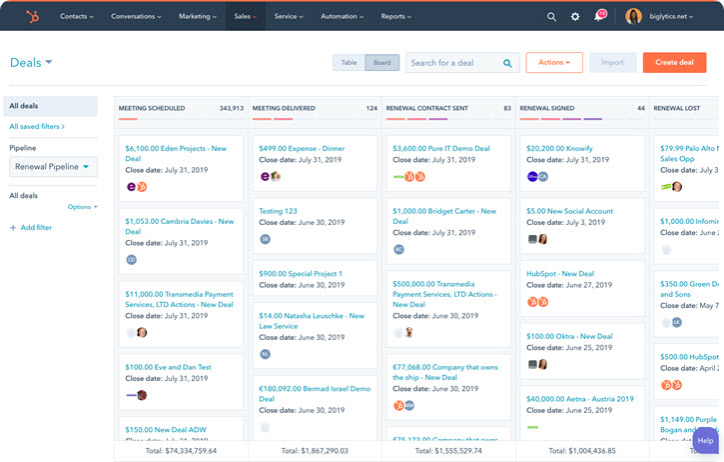Click avatar on Palo Alto deal card

677,186
